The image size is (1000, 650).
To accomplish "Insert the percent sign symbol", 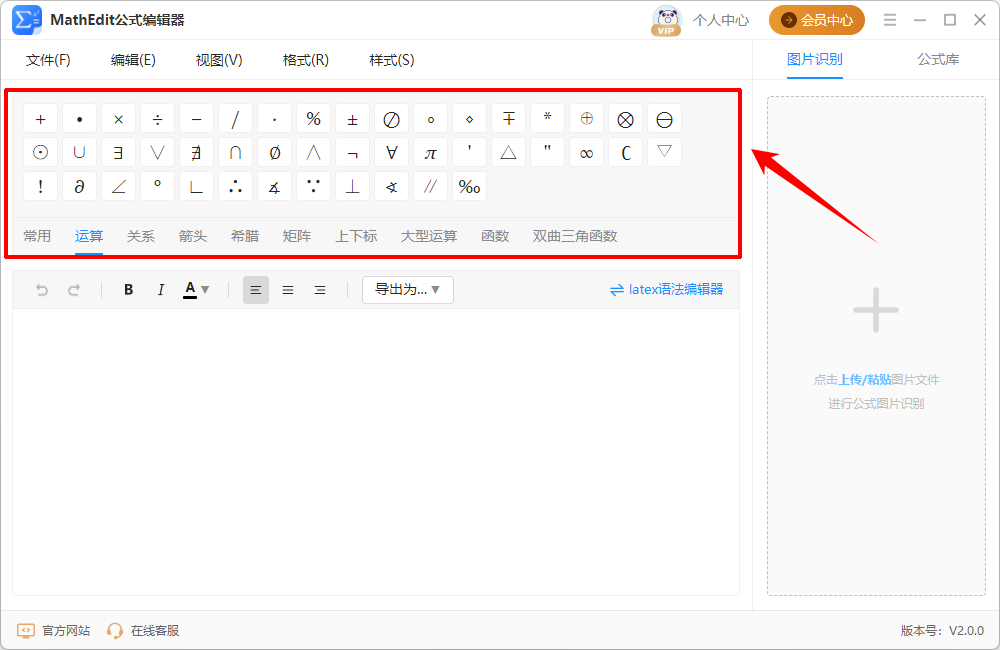I will click(313, 119).
